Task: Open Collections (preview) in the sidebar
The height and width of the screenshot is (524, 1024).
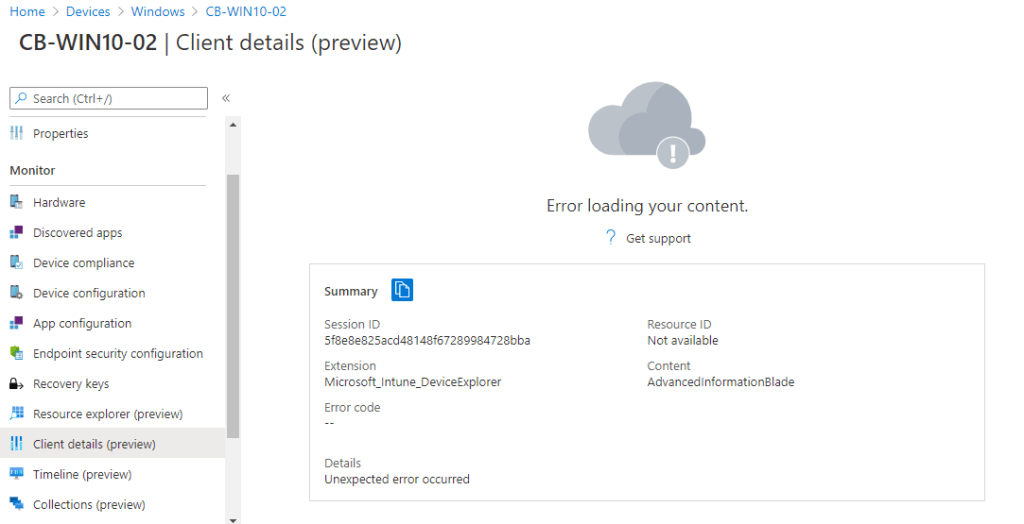Action: point(88,505)
